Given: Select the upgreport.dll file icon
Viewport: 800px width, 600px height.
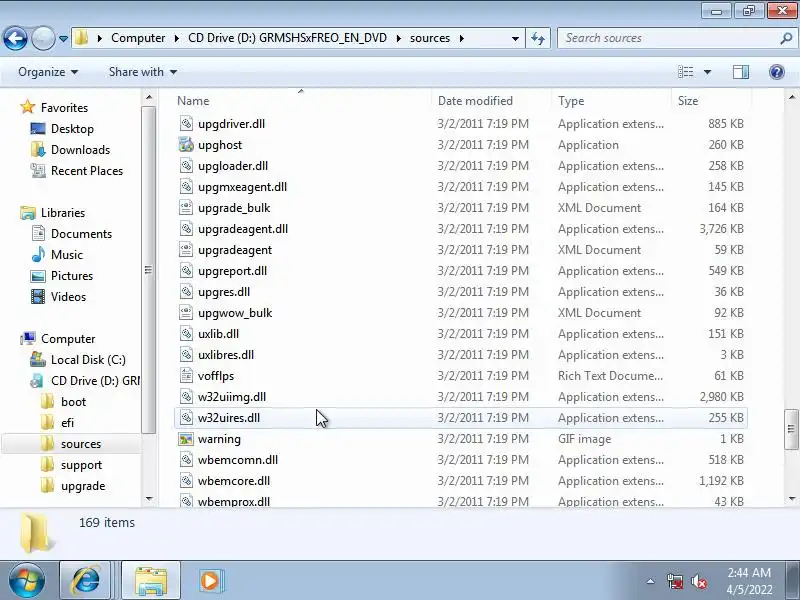Looking at the screenshot, I should 186,270.
